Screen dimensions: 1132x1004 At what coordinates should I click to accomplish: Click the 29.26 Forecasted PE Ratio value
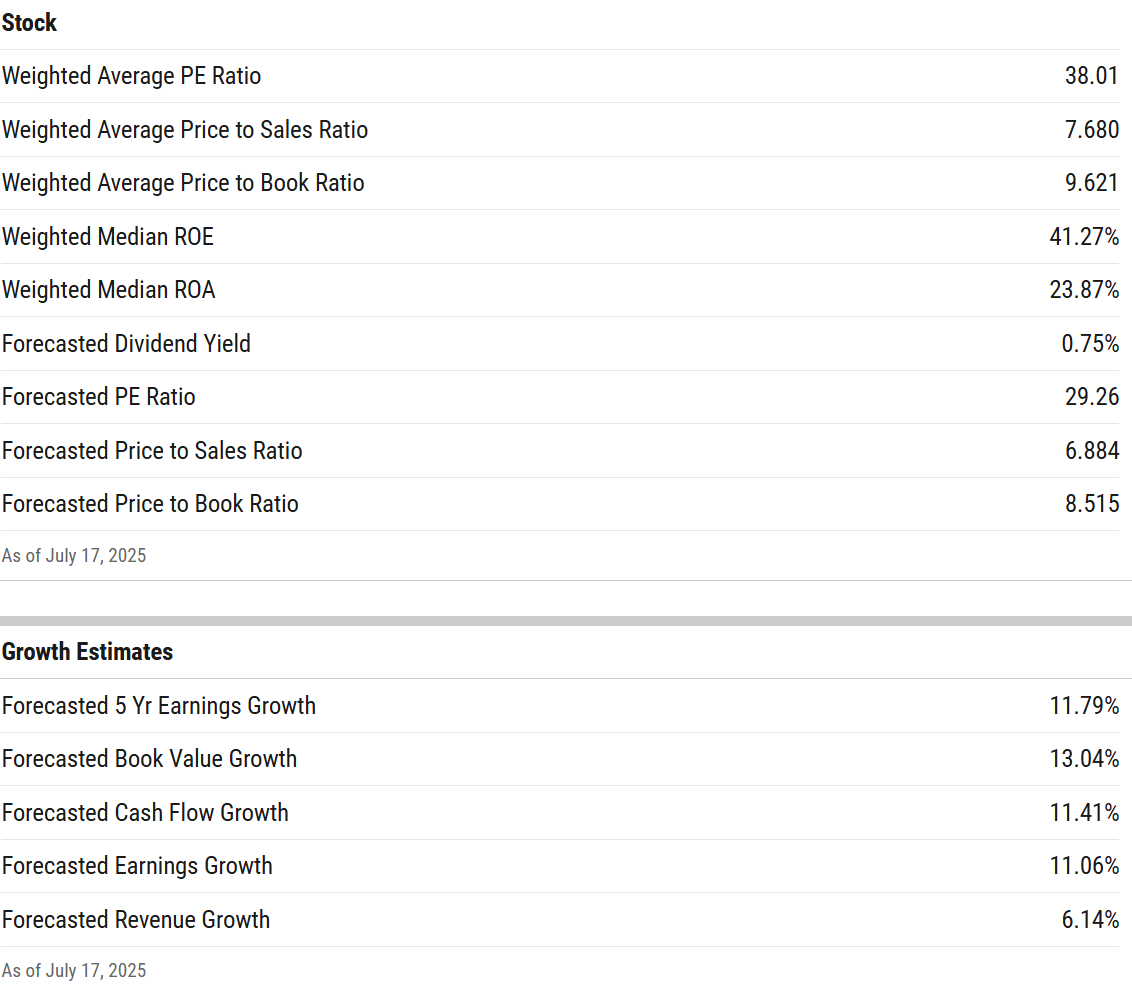tap(1091, 396)
